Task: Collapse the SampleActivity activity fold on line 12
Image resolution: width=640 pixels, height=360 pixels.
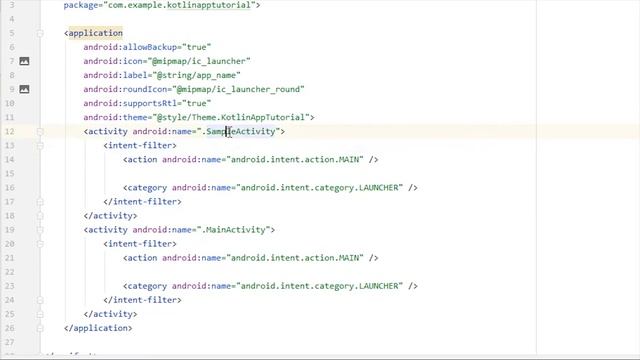Action: coord(40,131)
